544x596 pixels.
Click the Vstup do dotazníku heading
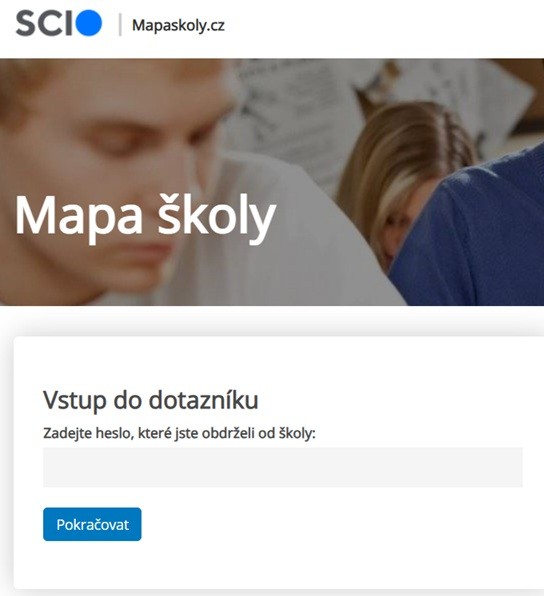[x=151, y=400]
